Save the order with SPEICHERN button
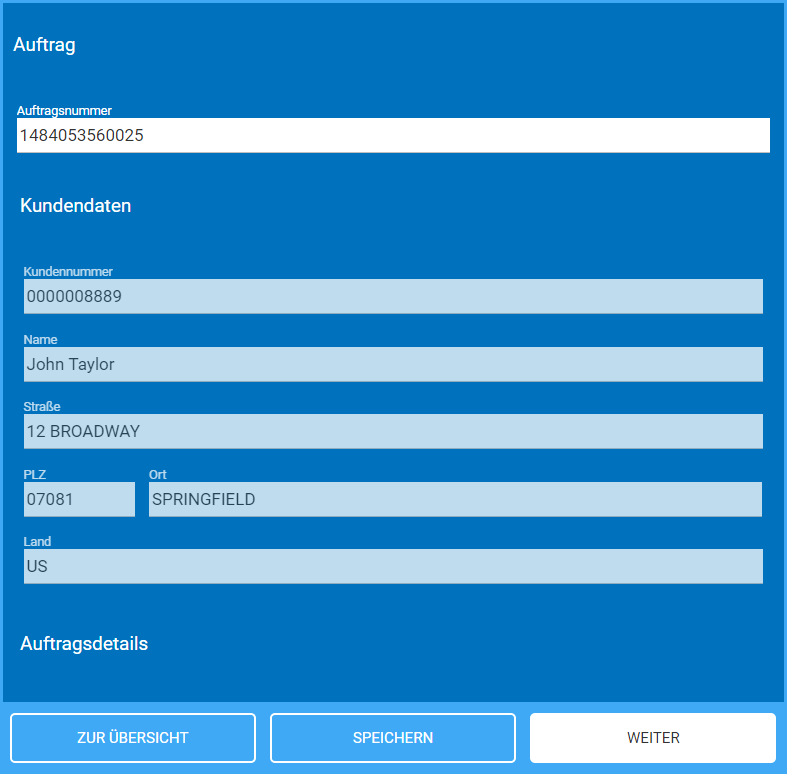 point(392,738)
